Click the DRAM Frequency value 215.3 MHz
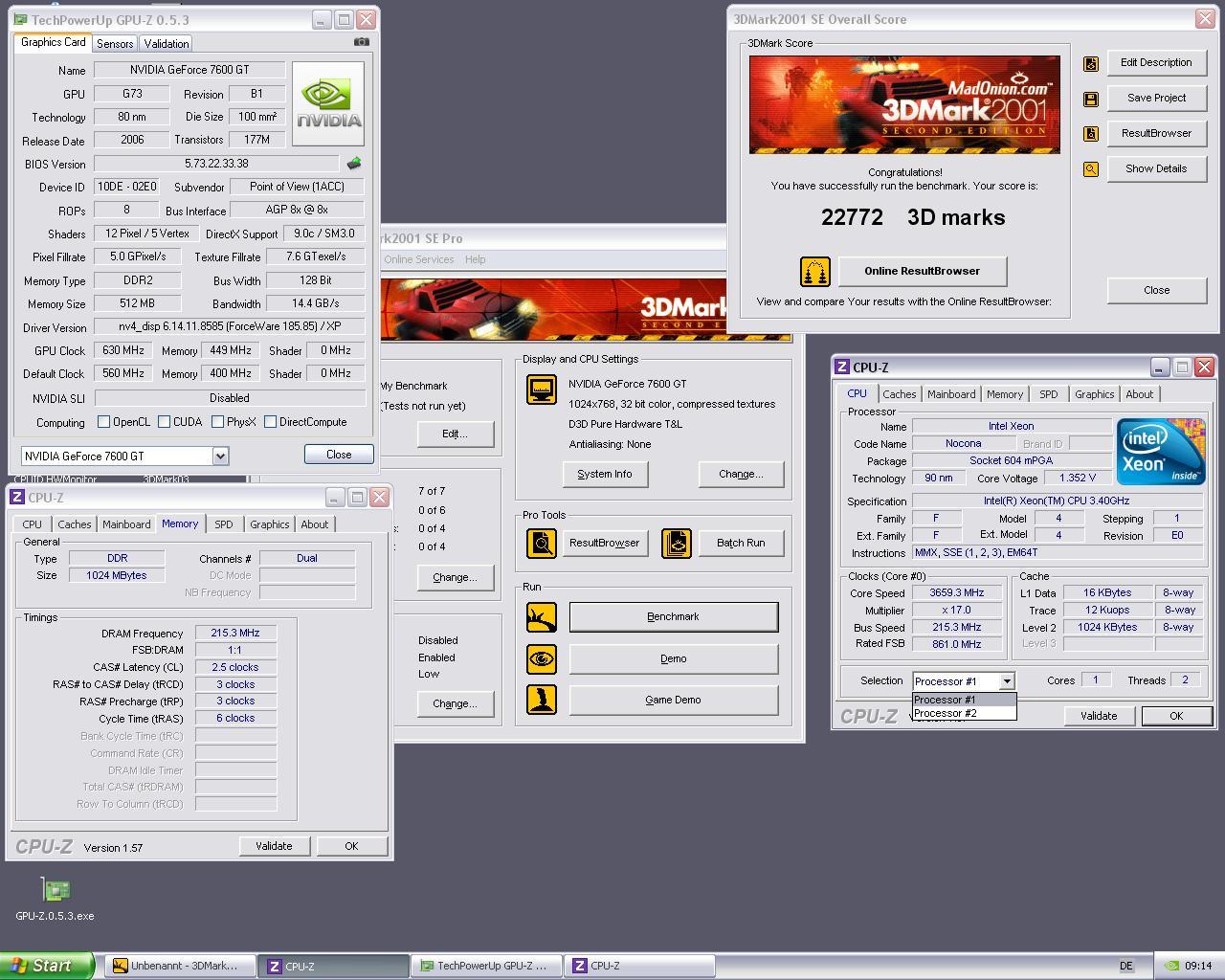The height and width of the screenshot is (980, 1225). click(x=235, y=634)
